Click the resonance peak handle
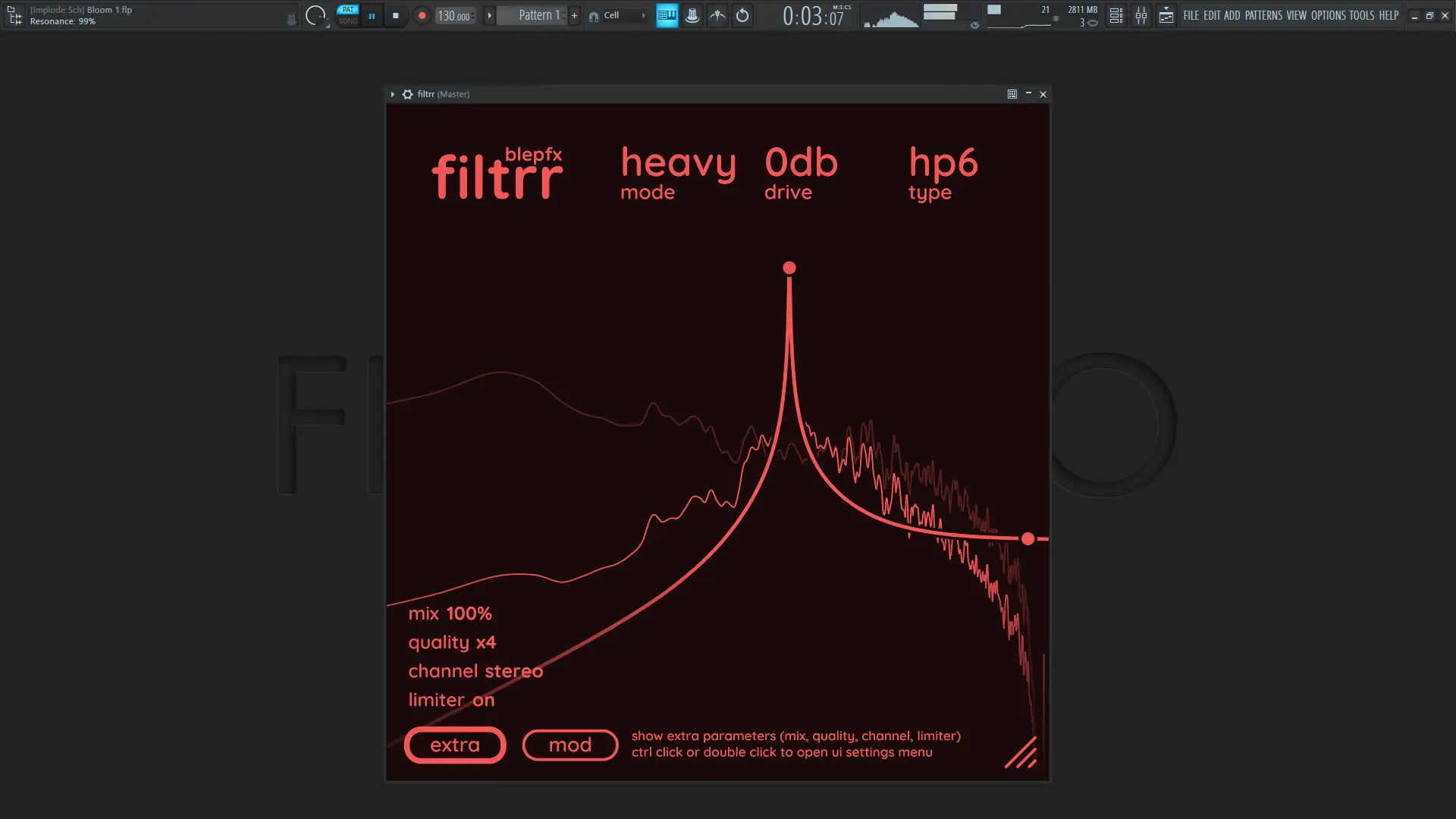The image size is (1456, 819). click(x=789, y=268)
